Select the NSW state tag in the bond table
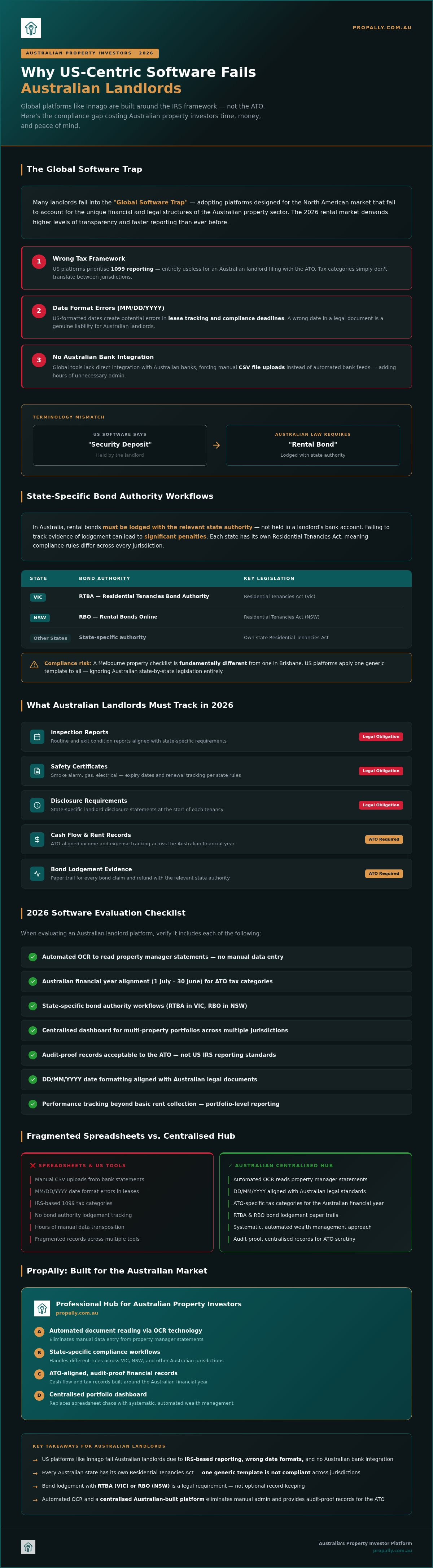The width and height of the screenshot is (433, 1568). pyautogui.click(x=40, y=618)
